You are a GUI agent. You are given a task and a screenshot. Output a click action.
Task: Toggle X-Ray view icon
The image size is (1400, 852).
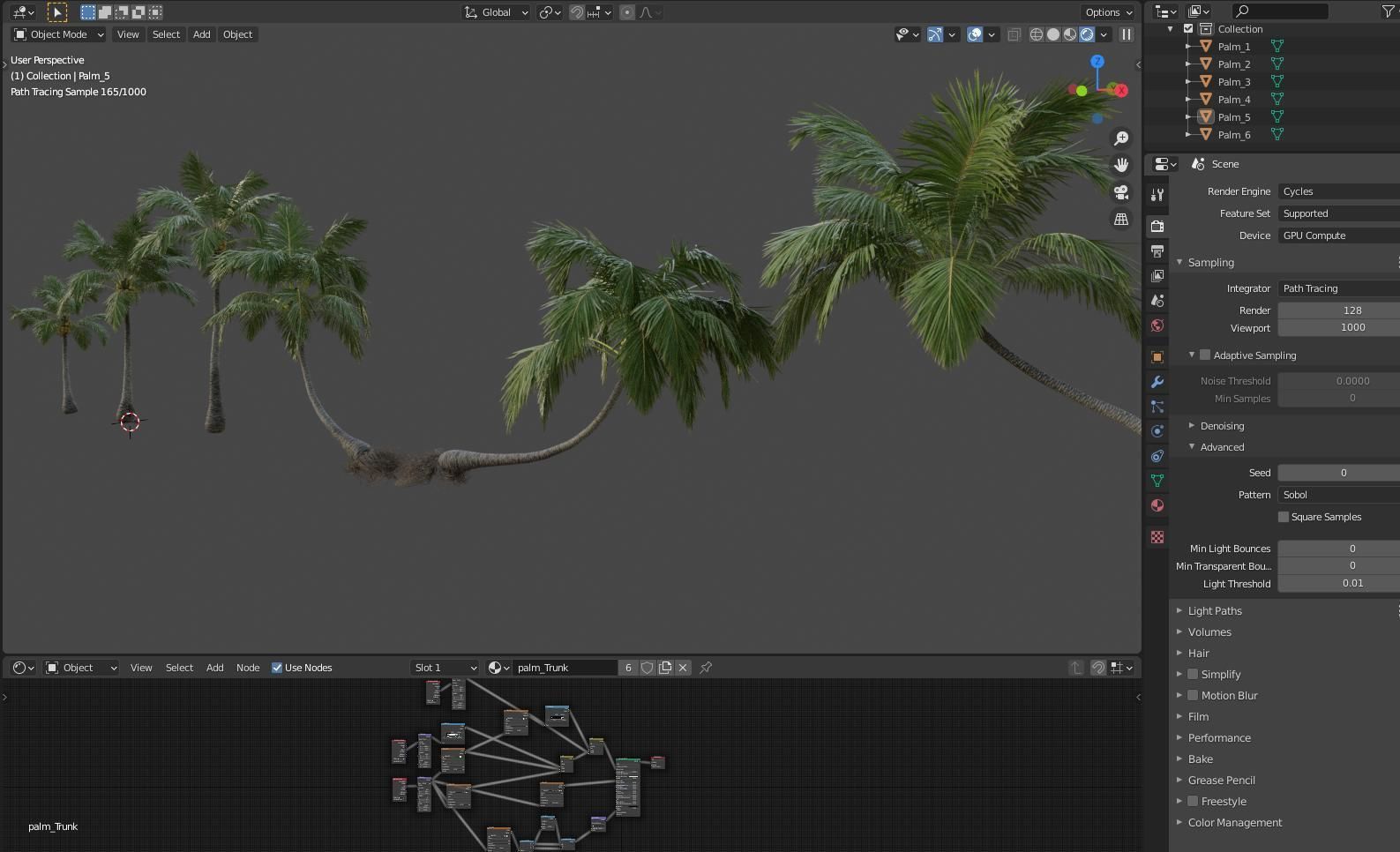[x=1014, y=34]
